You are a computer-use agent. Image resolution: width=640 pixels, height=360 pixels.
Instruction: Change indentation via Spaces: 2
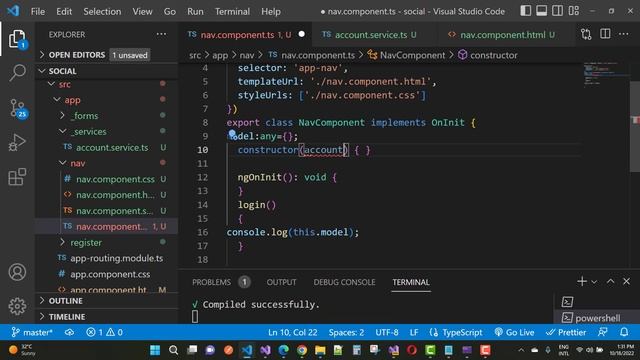point(347,333)
